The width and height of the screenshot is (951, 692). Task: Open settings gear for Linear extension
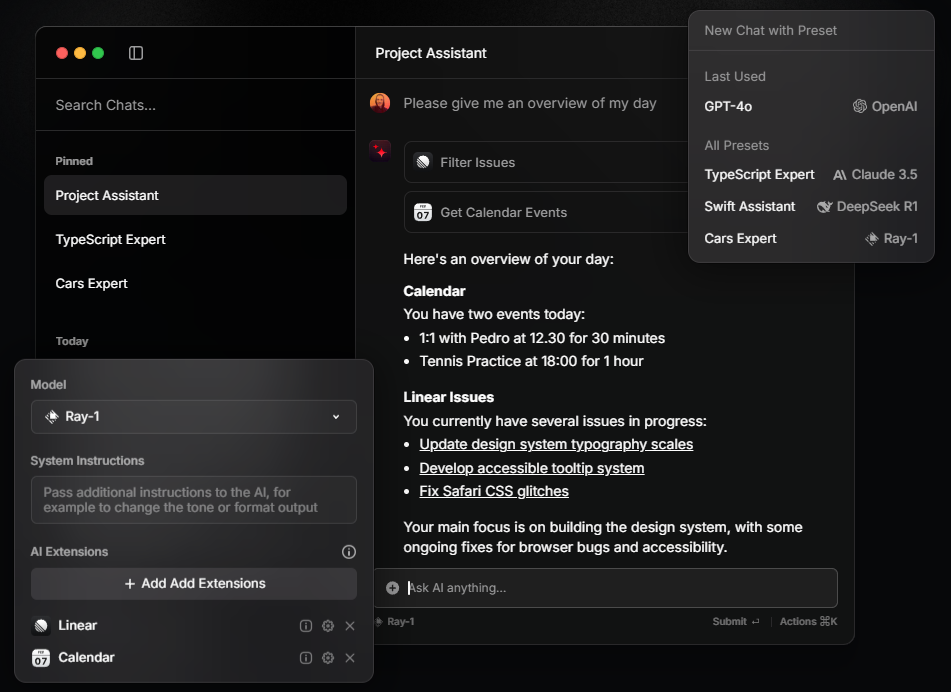point(328,626)
